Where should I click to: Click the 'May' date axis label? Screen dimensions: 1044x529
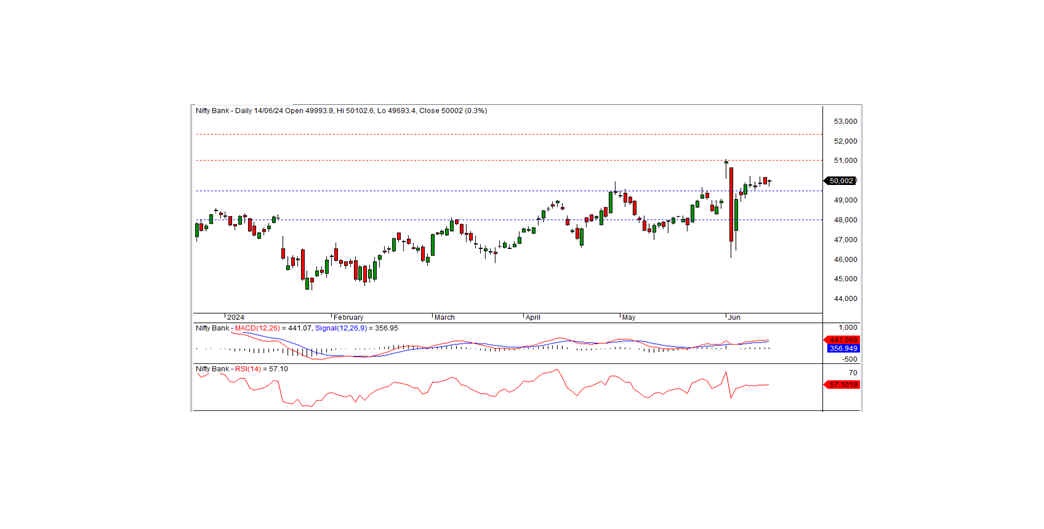click(629, 317)
